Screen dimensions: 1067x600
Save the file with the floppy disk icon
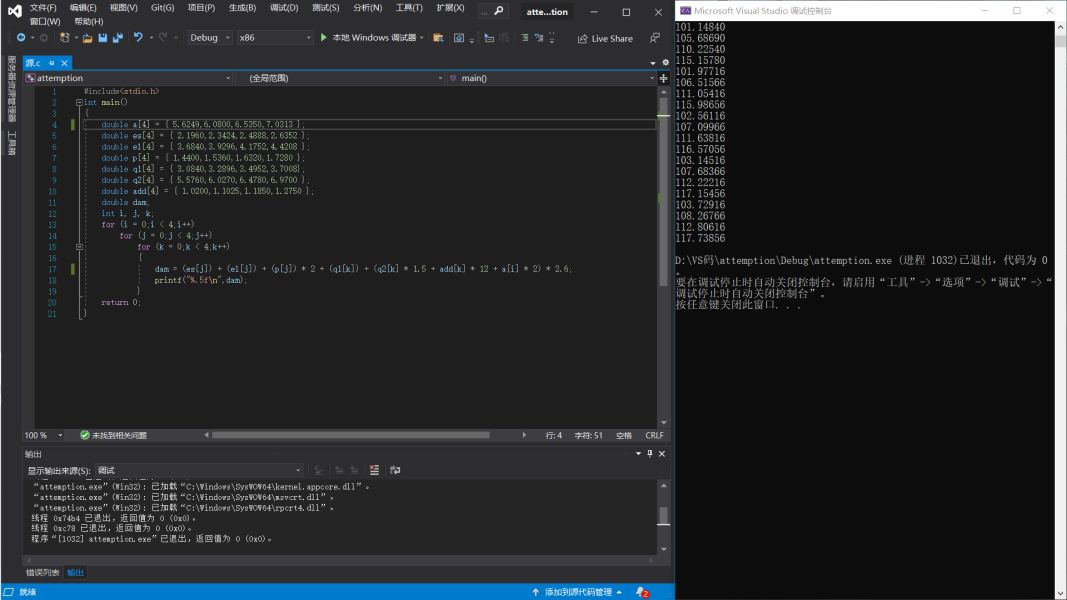click(x=103, y=38)
